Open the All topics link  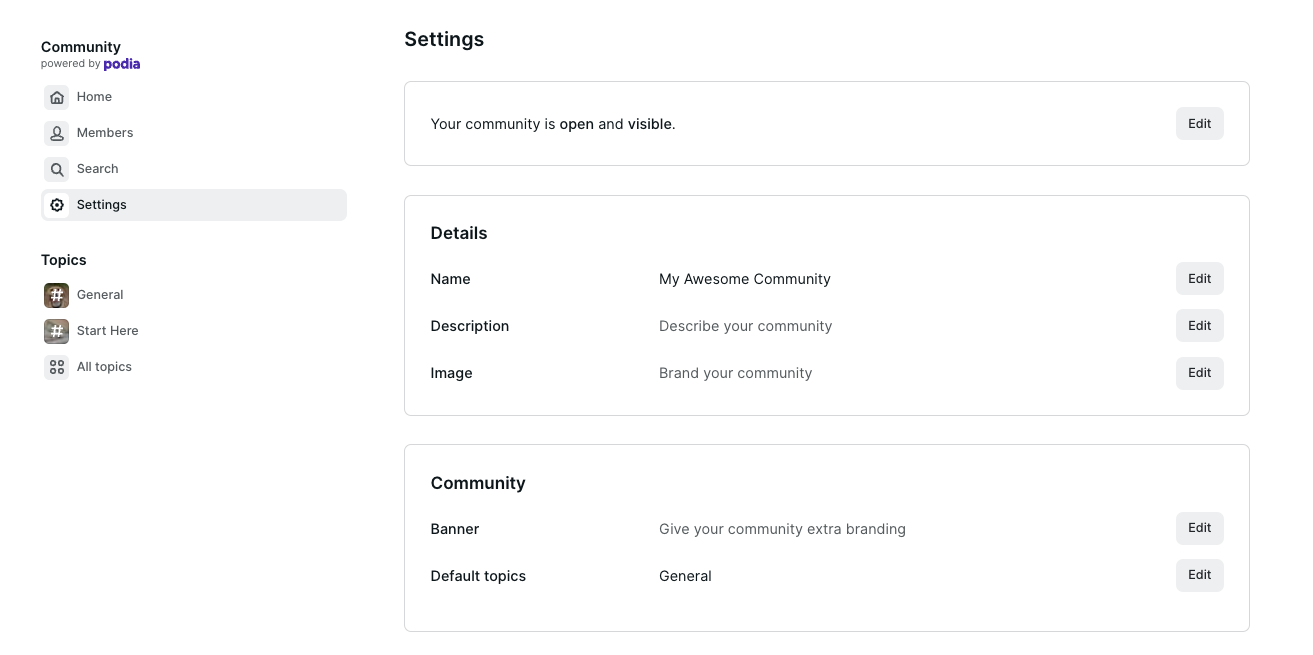[x=104, y=367]
